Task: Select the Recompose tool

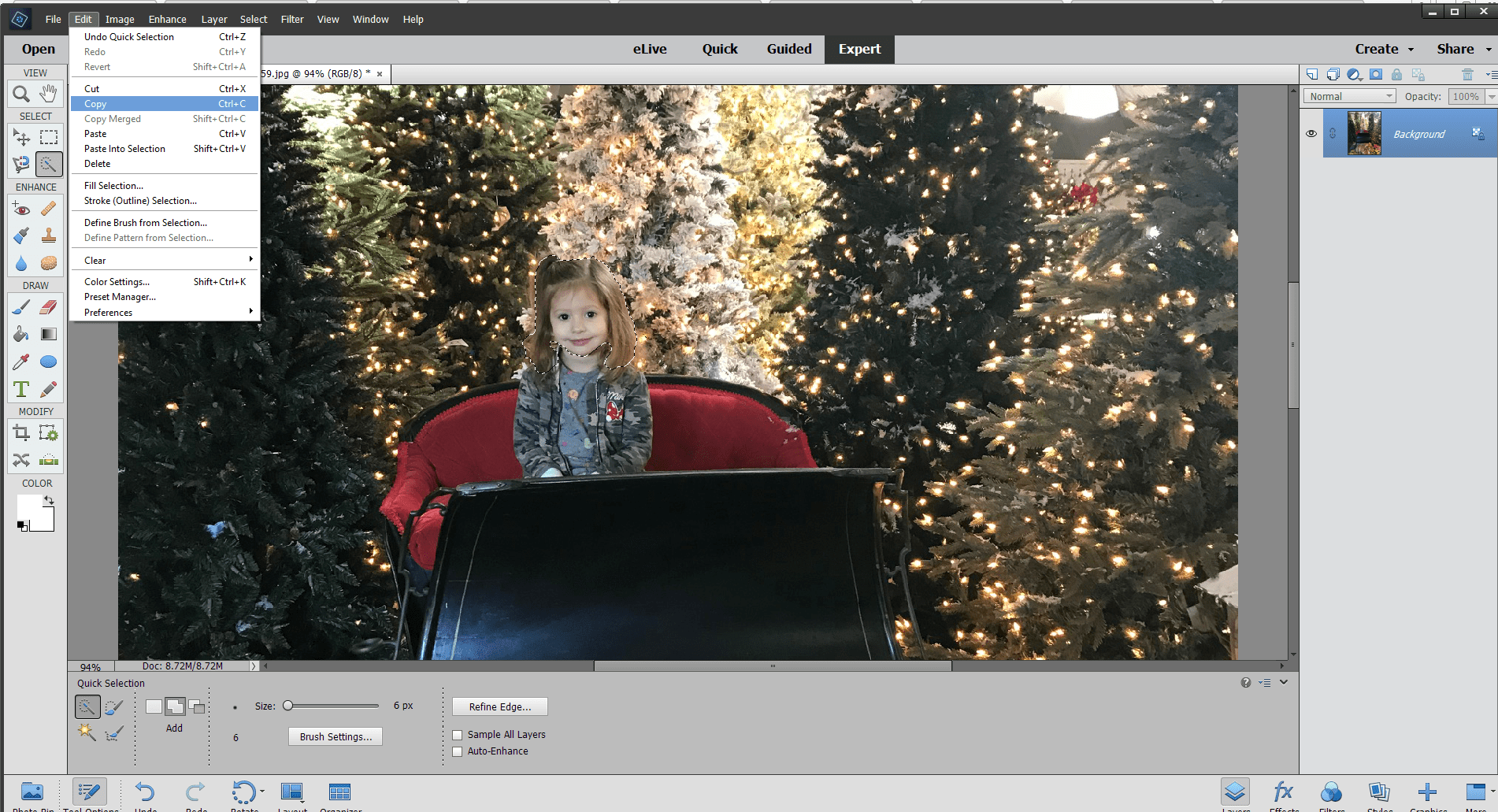Action: pos(49,432)
